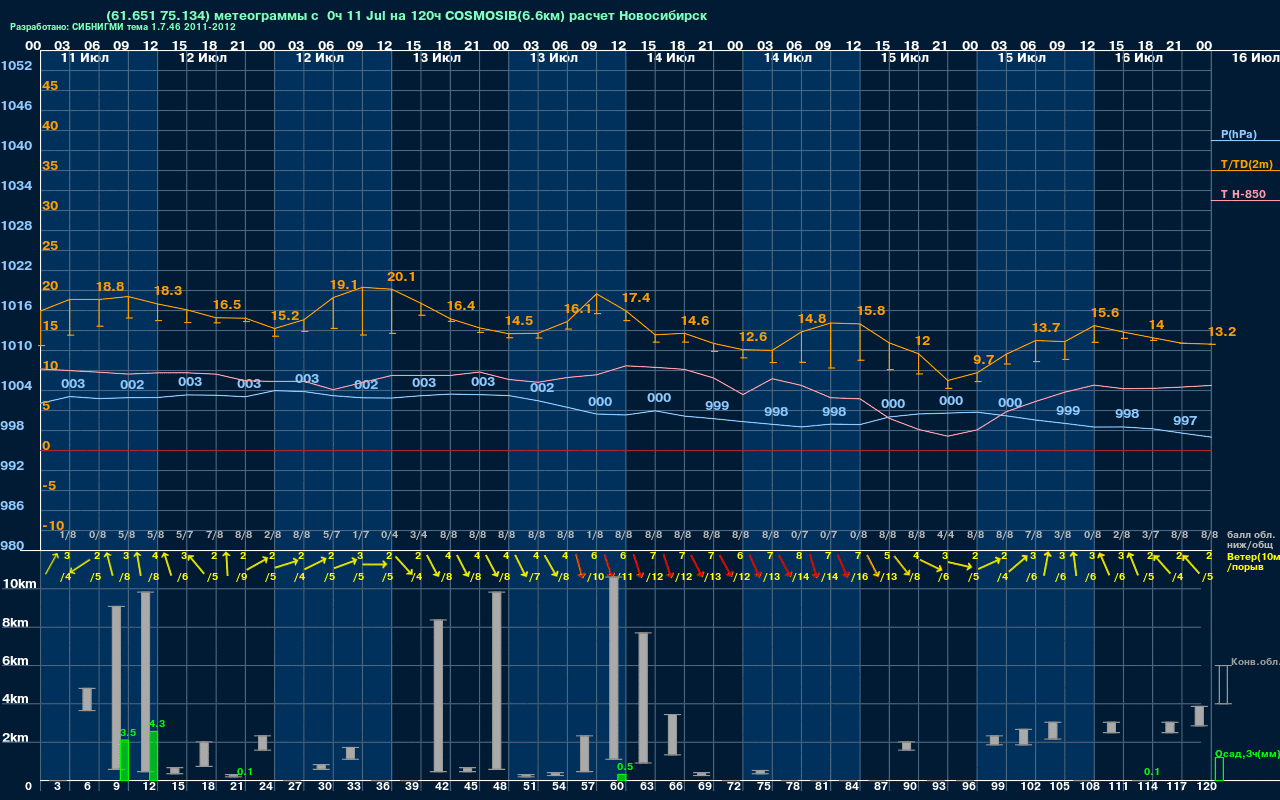Screen dimensions: 1280x800
Task: Click the 1028 pressure axis tick
Action: [16, 226]
